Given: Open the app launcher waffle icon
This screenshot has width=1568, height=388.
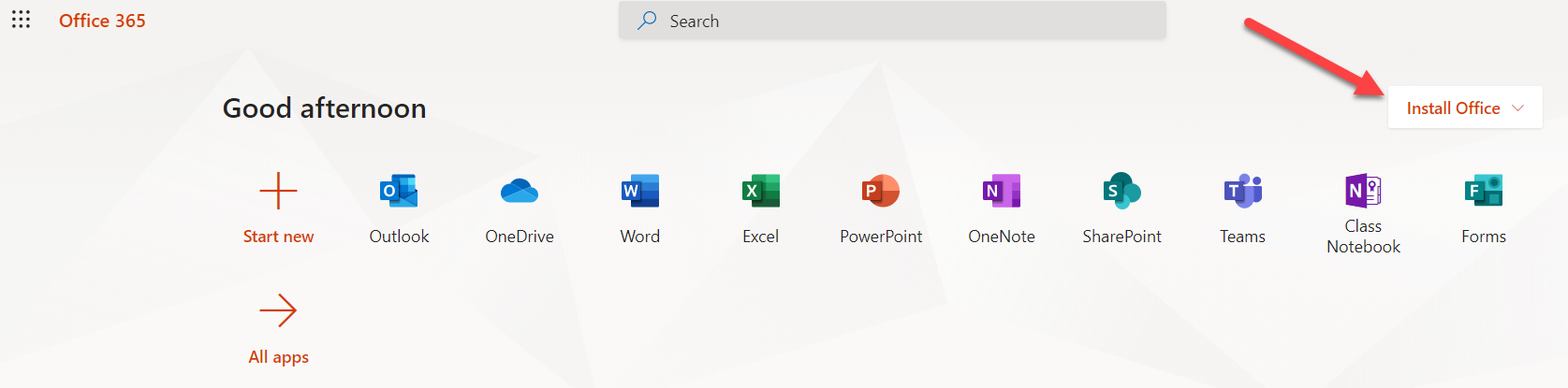Looking at the screenshot, I should 21,20.
